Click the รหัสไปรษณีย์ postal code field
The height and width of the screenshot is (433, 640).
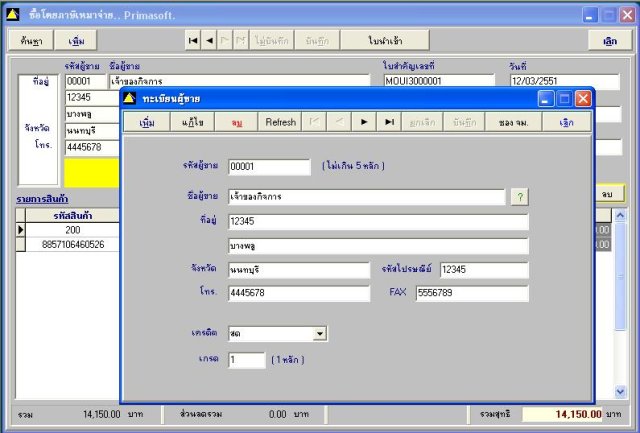pos(484,270)
